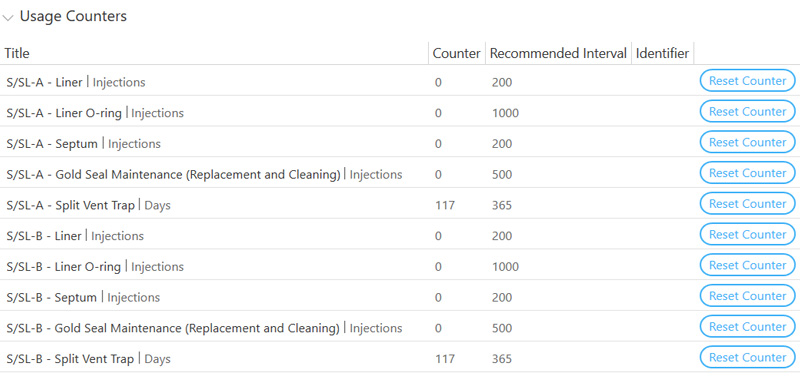Reset counter for S/SL-B Liner O-ring
Viewport: 800px width, 378px height.
[747, 265]
